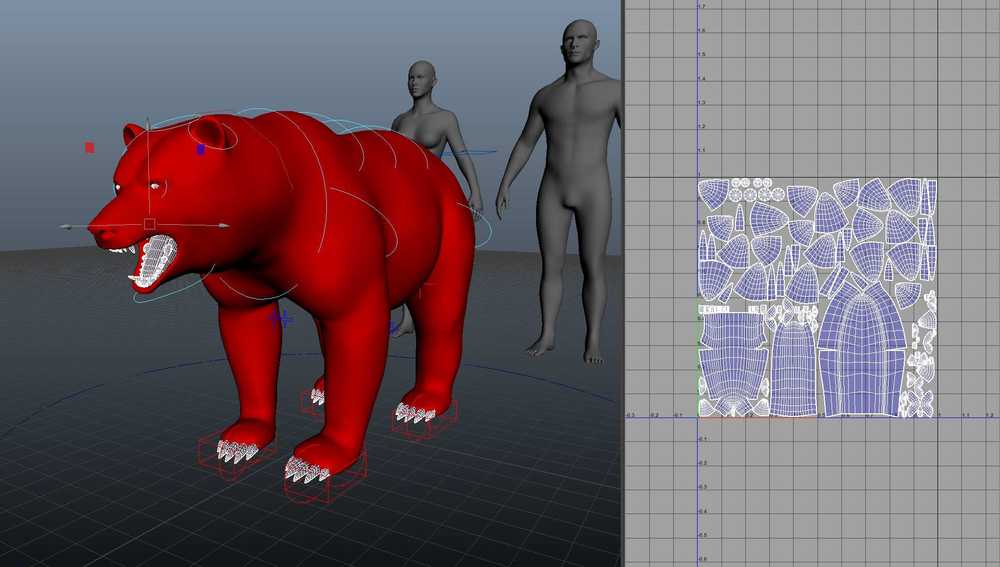Click the blue square marker on bear's ear
This screenshot has height=567, width=1000.
(200, 149)
